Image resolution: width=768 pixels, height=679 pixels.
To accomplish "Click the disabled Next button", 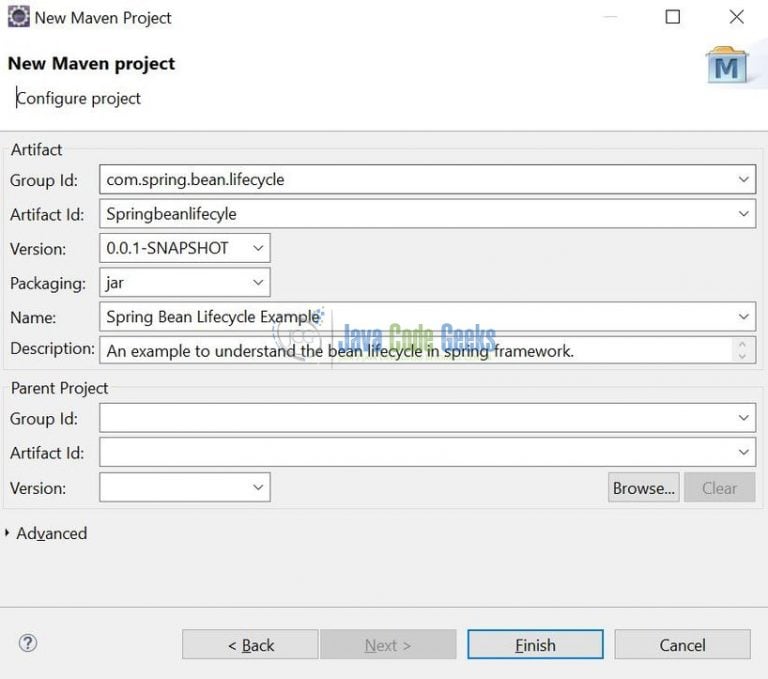I will pos(388,645).
